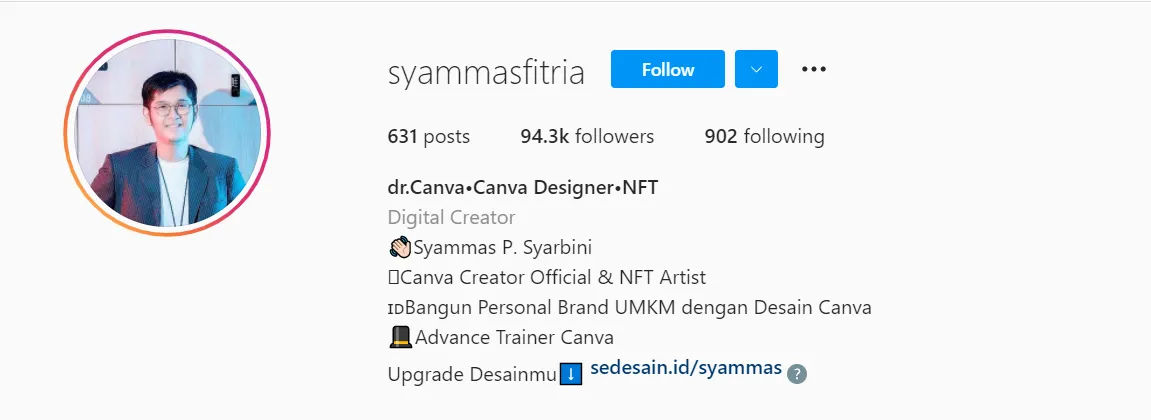Expand suggested accounts with chevron button
Screen dimensions: 1151x420
point(756,69)
